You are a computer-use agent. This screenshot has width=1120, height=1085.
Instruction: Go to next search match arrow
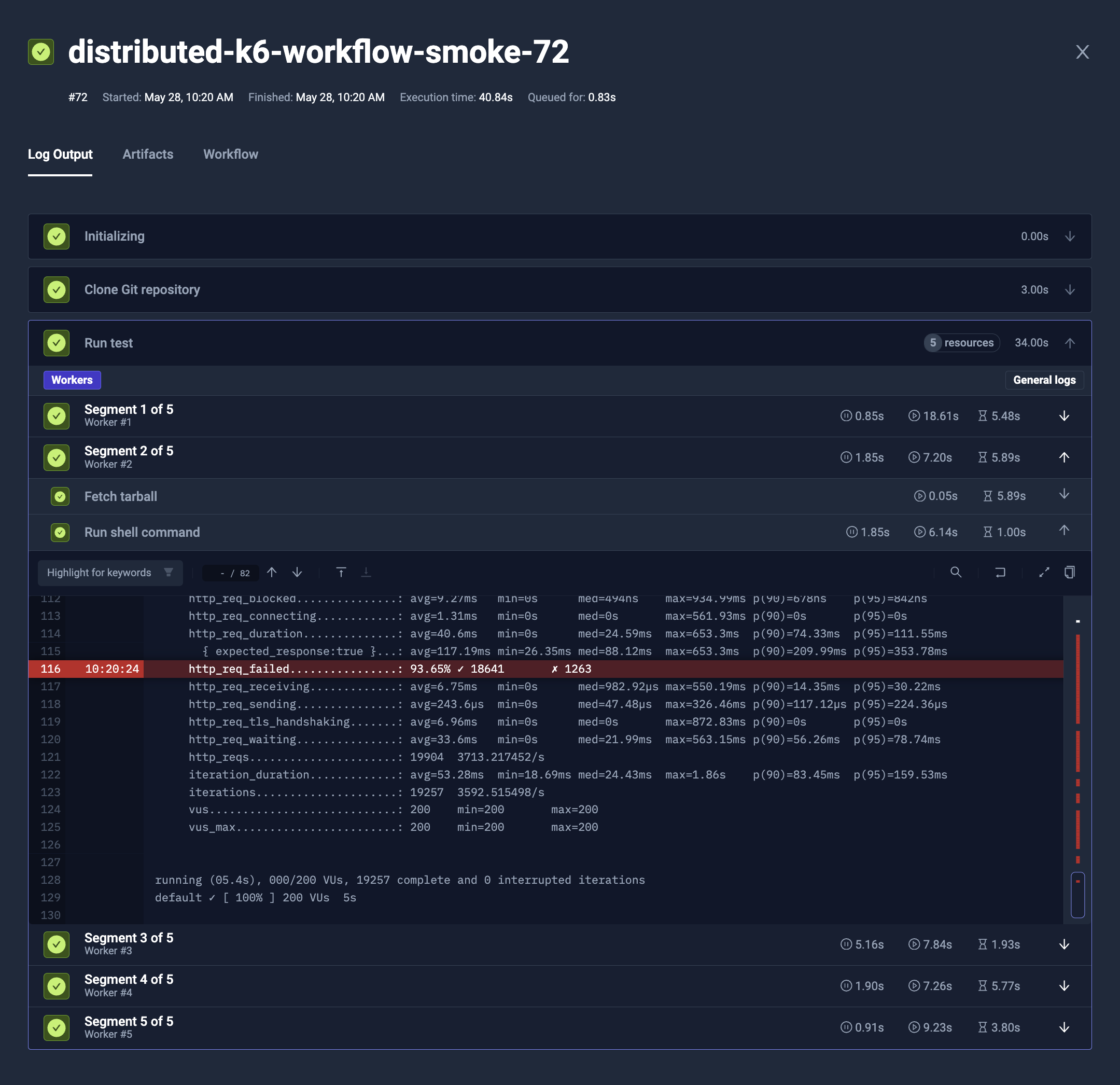point(297,572)
